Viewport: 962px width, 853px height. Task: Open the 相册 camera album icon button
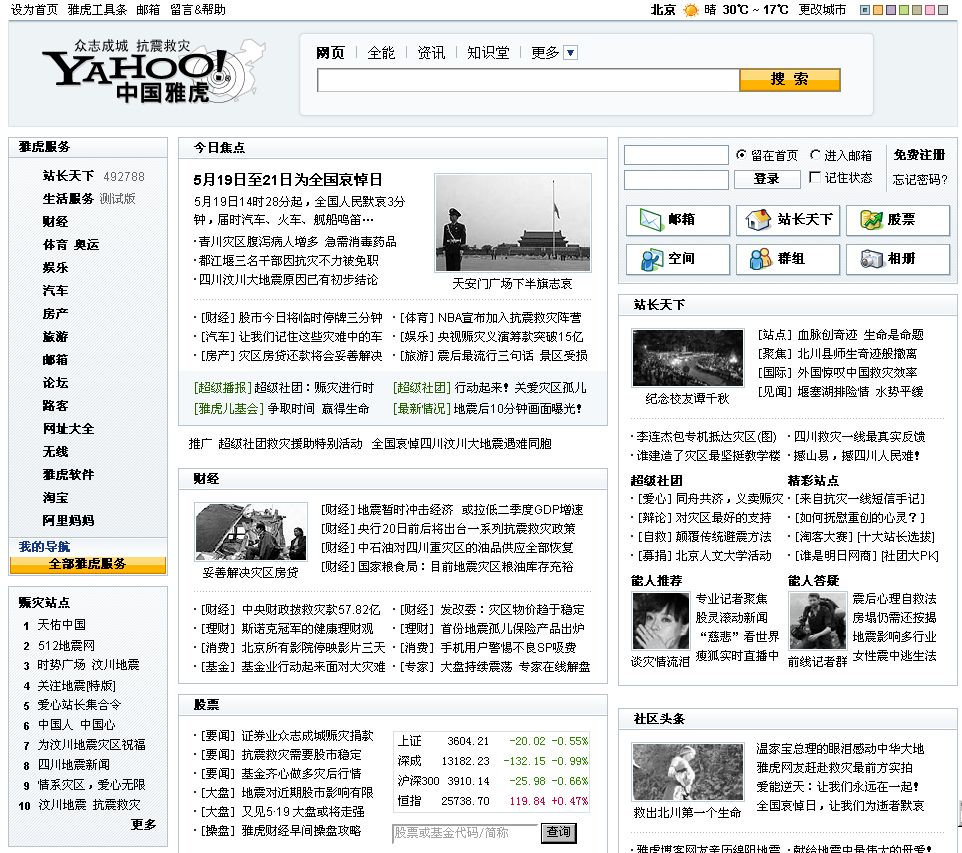pos(898,259)
